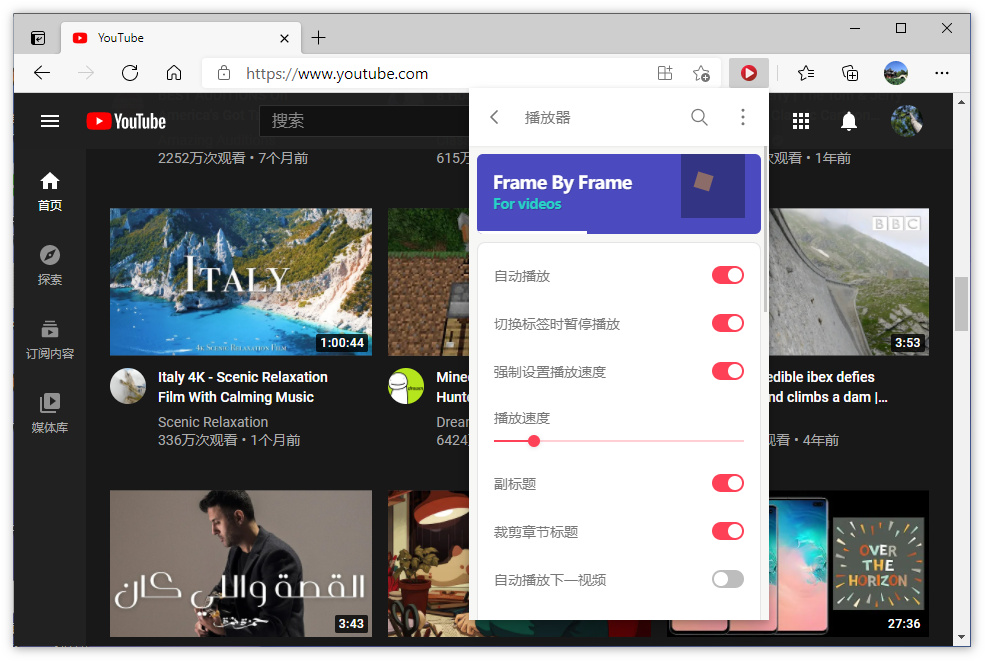Open the three-dot menu in the popup
The width and height of the screenshot is (985, 661).
(743, 117)
